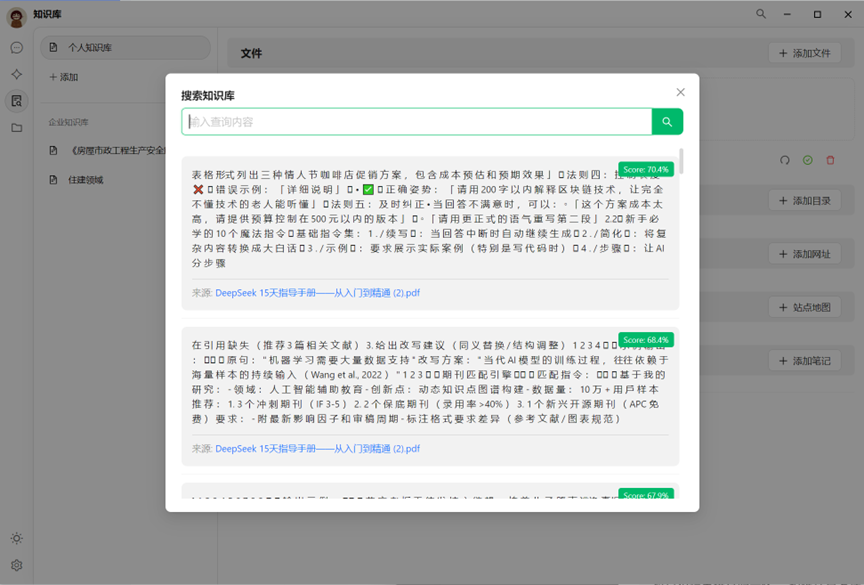Image resolution: width=864 pixels, height=585 pixels.
Task: Select the knowledge base icon in sidebar
Action: tap(16, 101)
